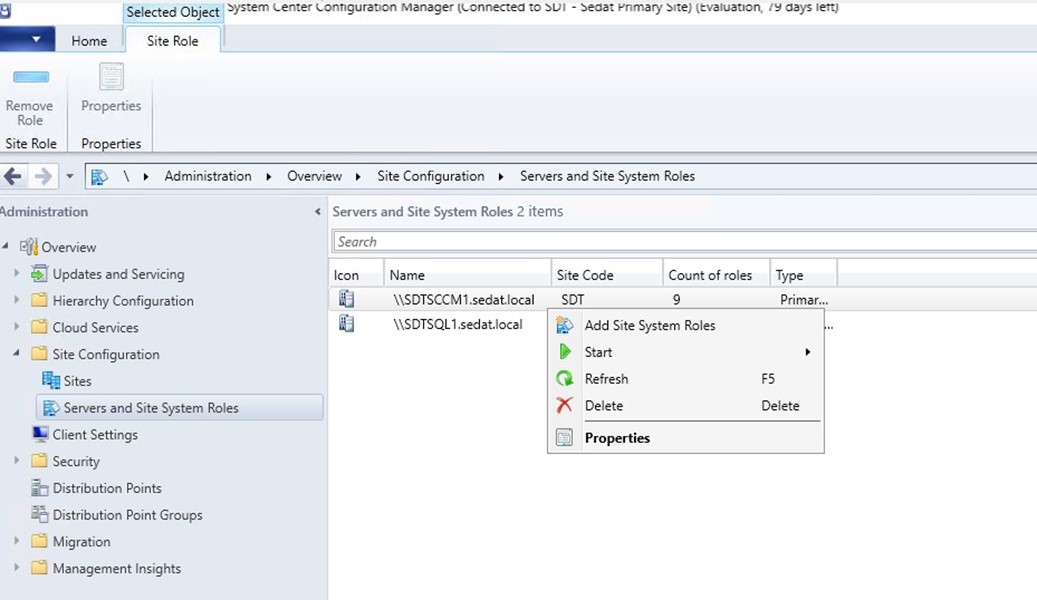Click the Selected Object contextual tab label
Viewport: 1037px width, 600px height.
(x=173, y=12)
